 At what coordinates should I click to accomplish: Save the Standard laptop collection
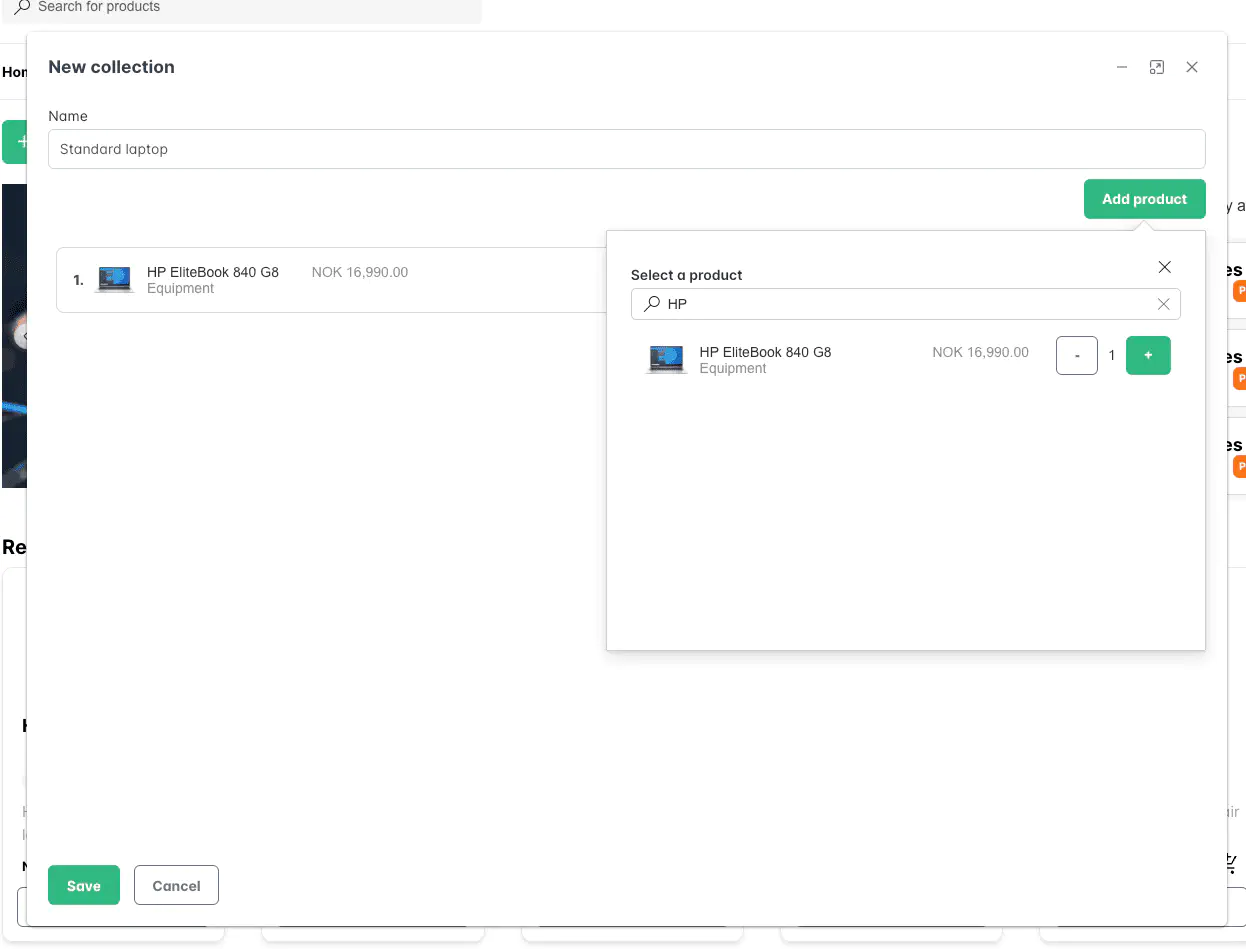pos(83,885)
